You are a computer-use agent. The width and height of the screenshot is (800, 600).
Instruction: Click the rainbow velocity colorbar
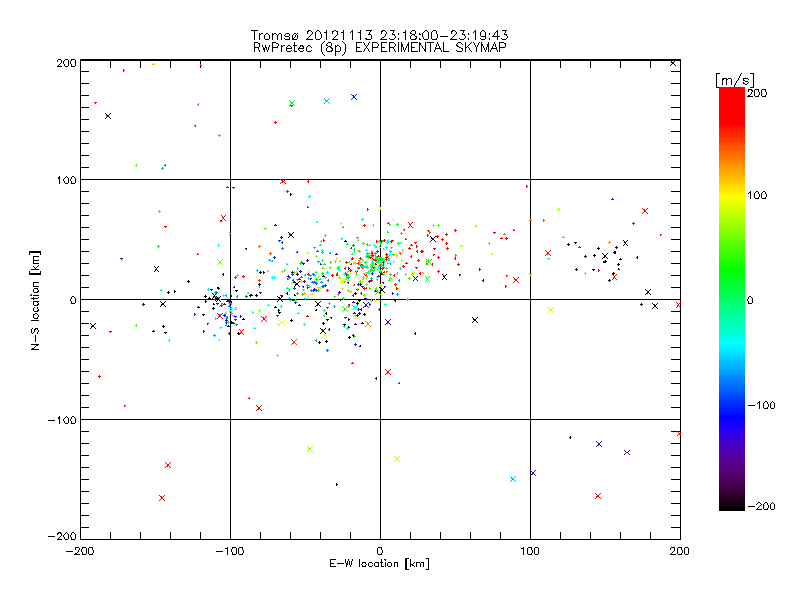(x=732, y=298)
